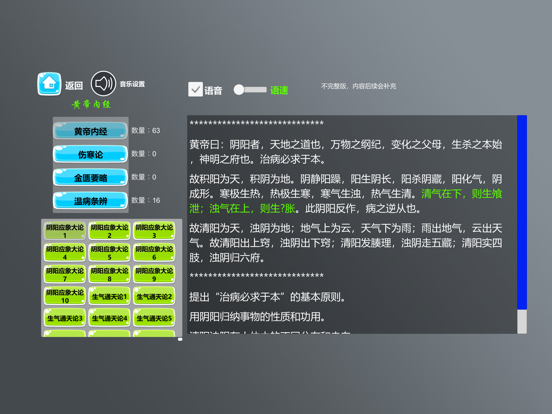
Task: Open chapter 阴阳应象大论 4
Action: click(x=65, y=253)
